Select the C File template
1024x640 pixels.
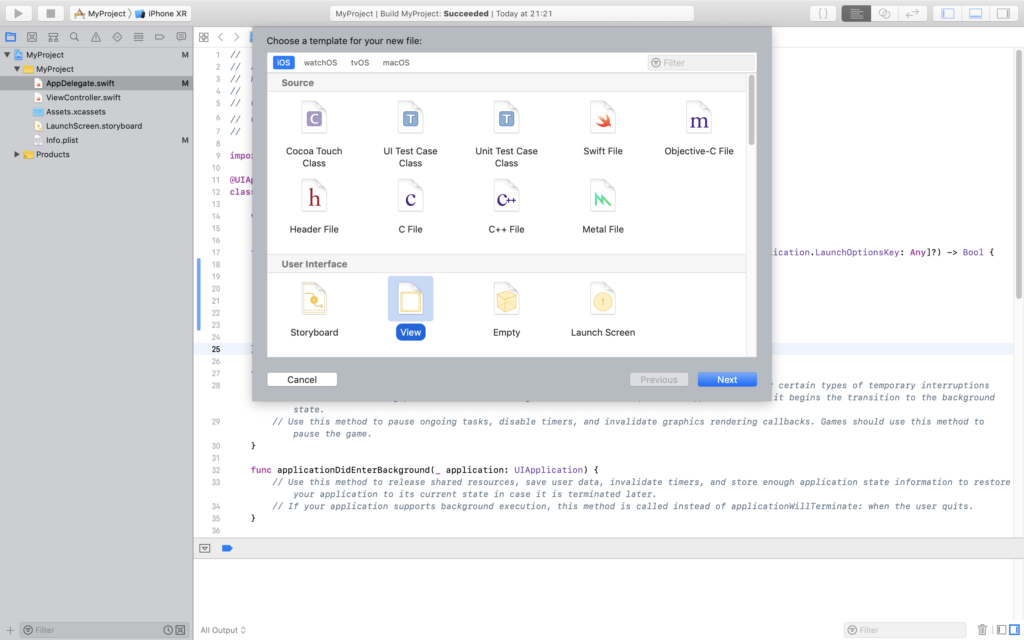[x=410, y=207]
